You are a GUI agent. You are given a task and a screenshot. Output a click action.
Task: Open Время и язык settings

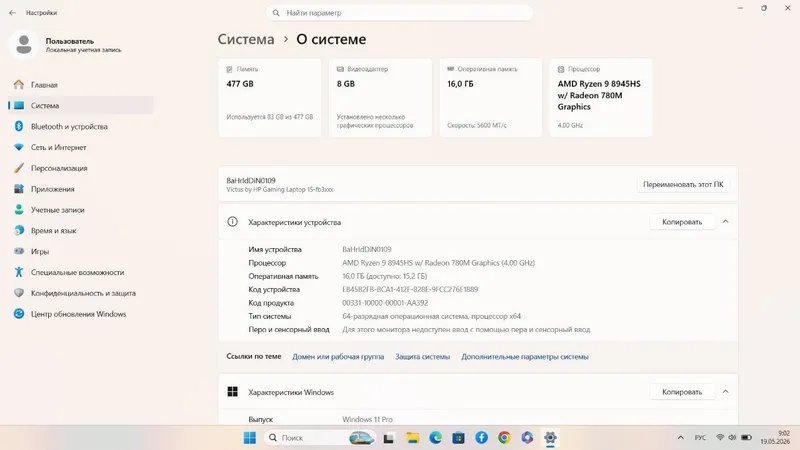(82, 231)
